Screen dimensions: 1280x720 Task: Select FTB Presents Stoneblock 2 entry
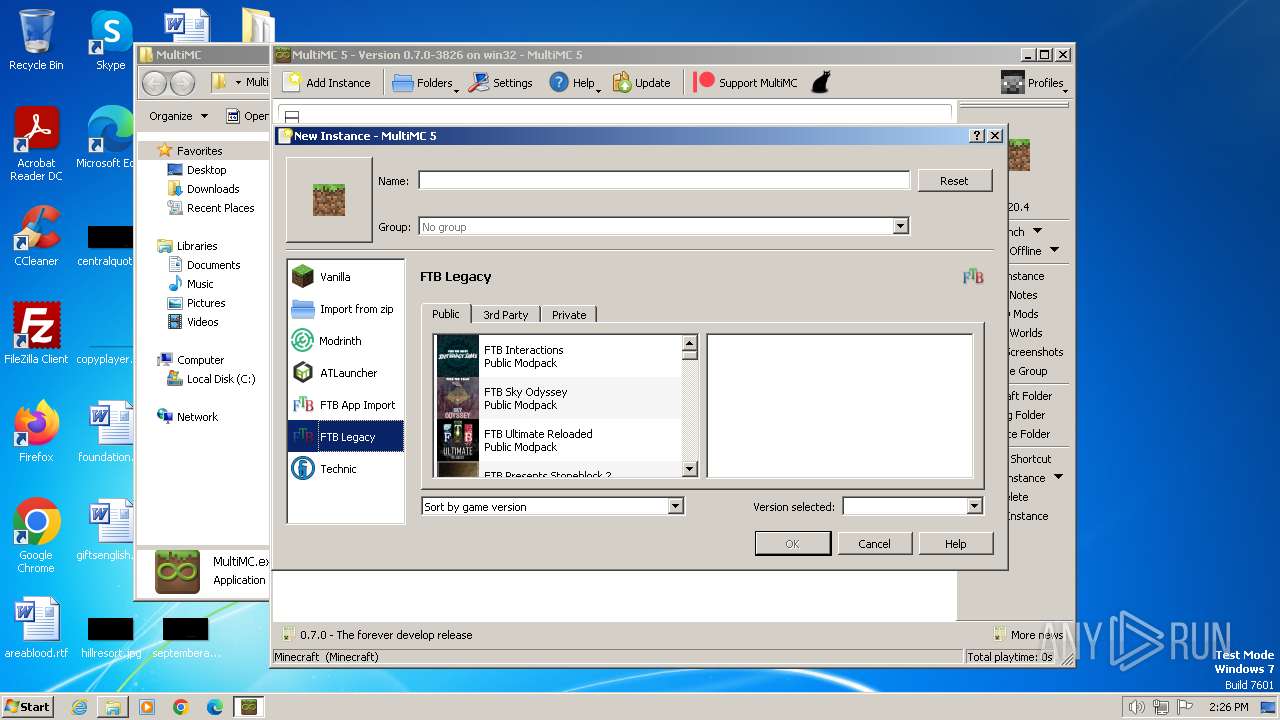point(559,470)
